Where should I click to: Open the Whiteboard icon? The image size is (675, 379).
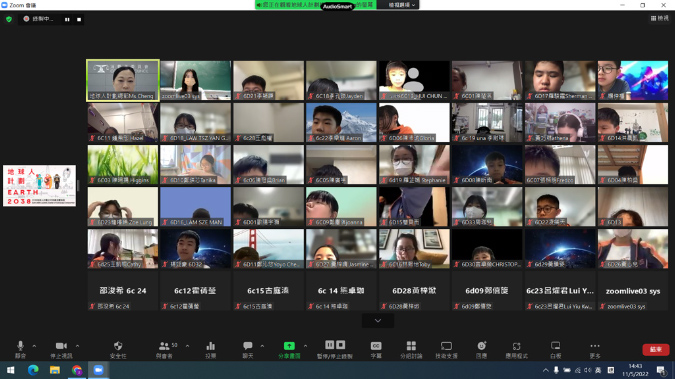[x=555, y=349]
